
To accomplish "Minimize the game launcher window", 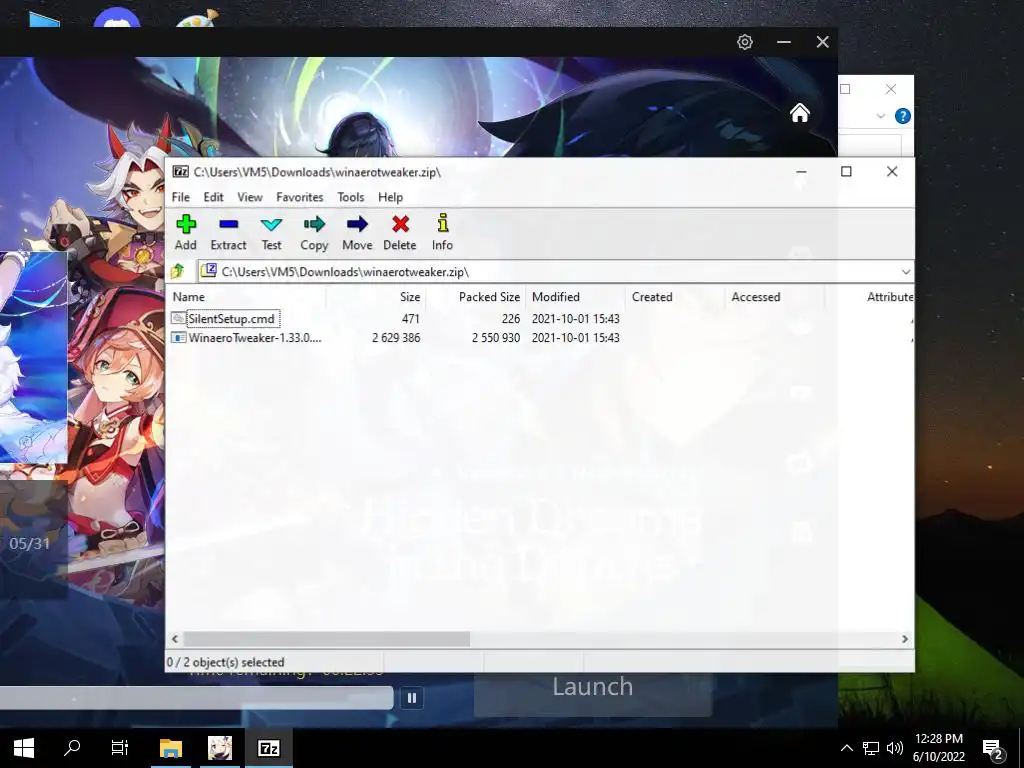I will [784, 42].
